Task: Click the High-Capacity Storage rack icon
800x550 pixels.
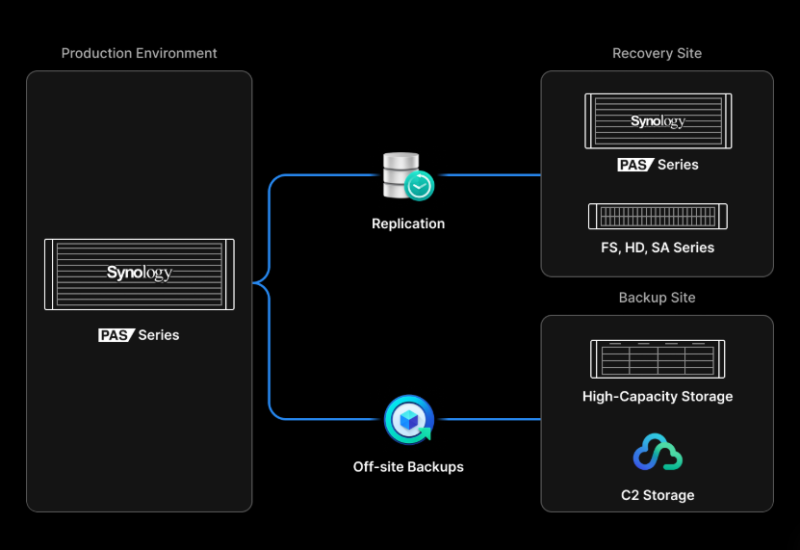Action: click(658, 359)
